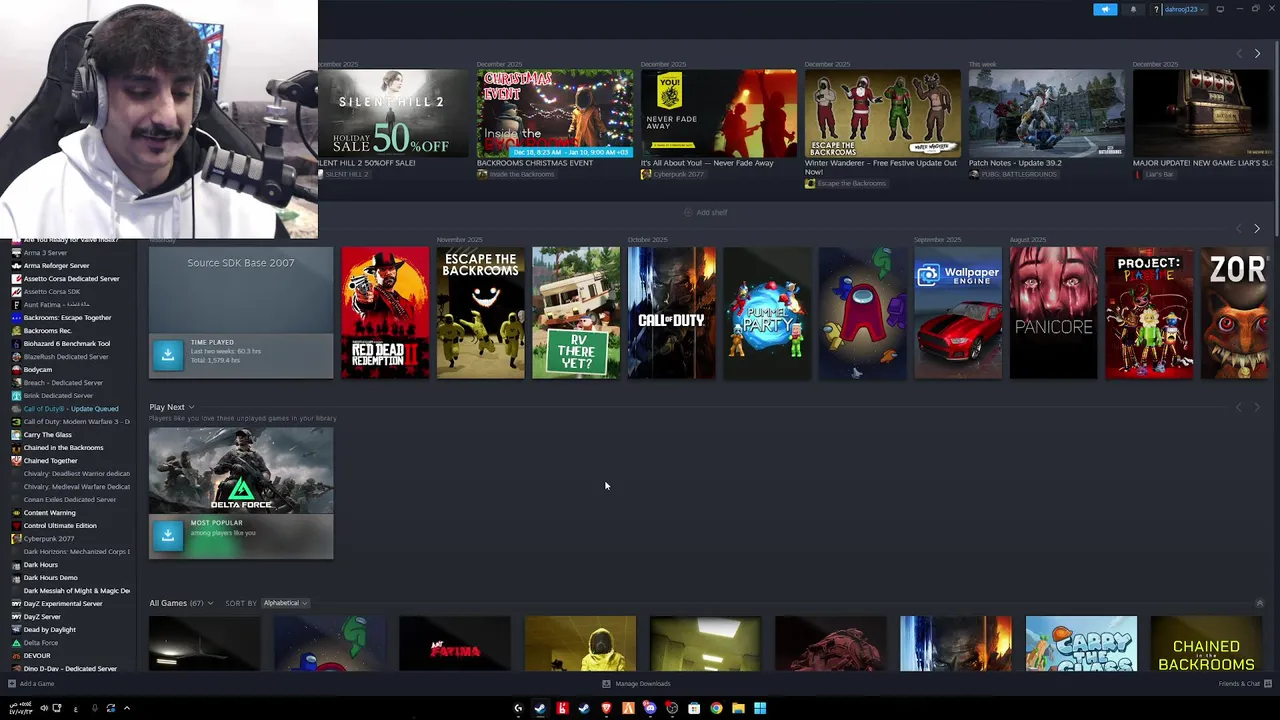
Task: Click the Windows Start button in taskbar
Action: 760,708
